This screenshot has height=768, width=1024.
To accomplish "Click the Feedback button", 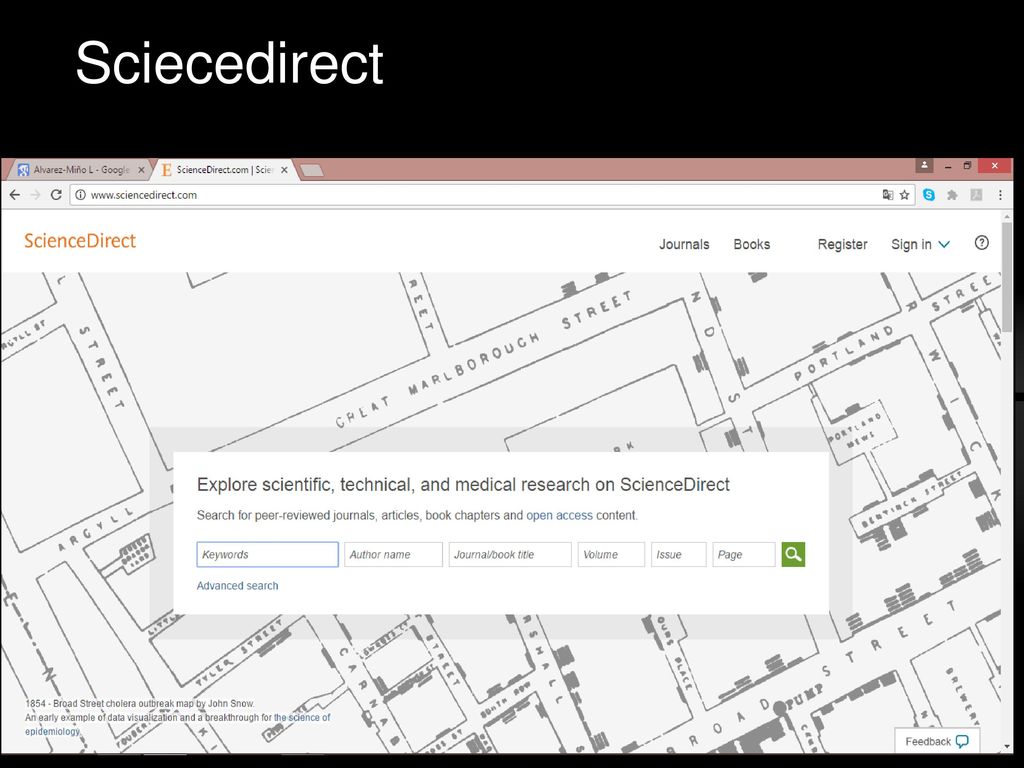I will 936,741.
